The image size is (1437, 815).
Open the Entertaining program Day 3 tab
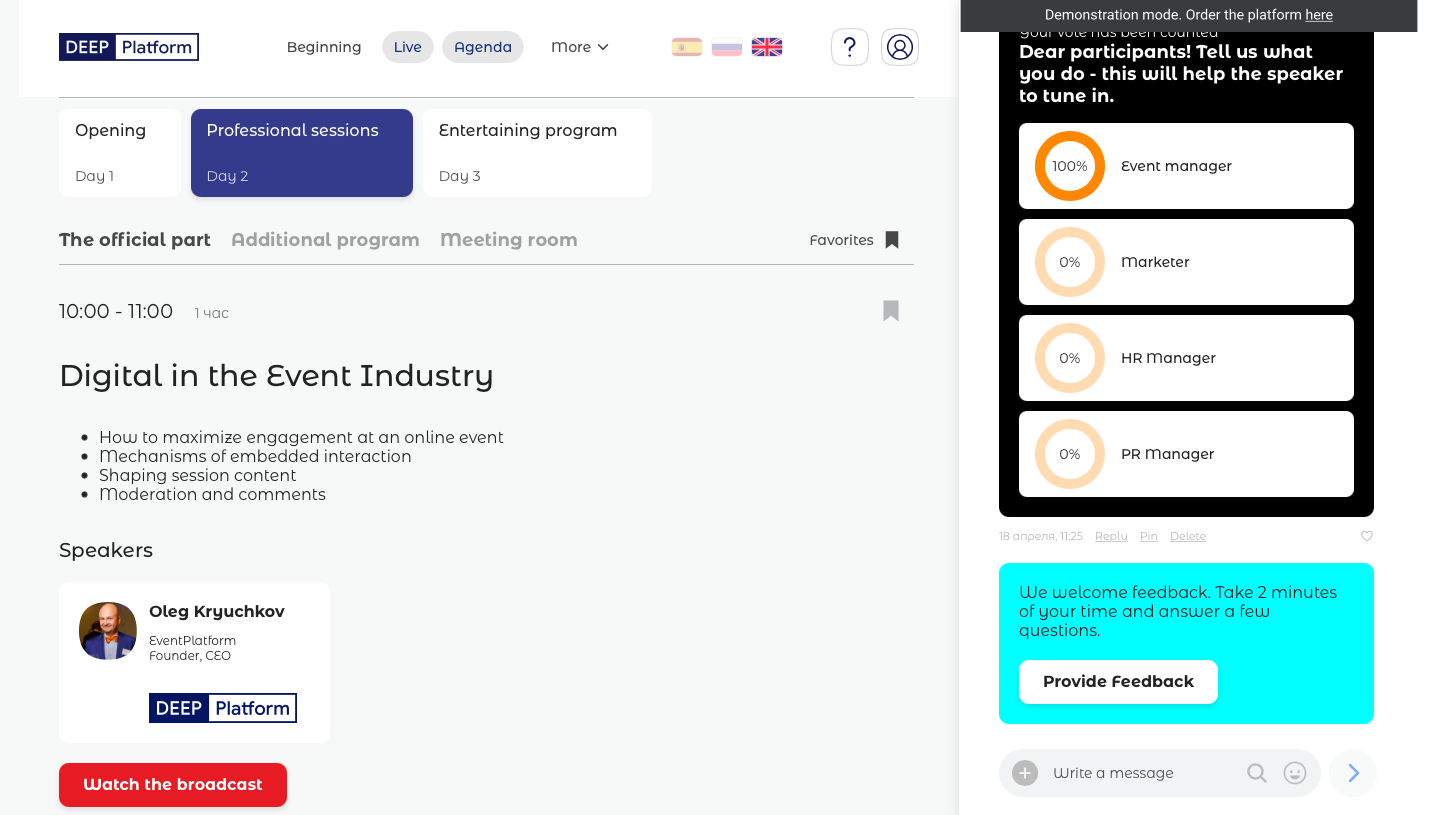point(537,153)
